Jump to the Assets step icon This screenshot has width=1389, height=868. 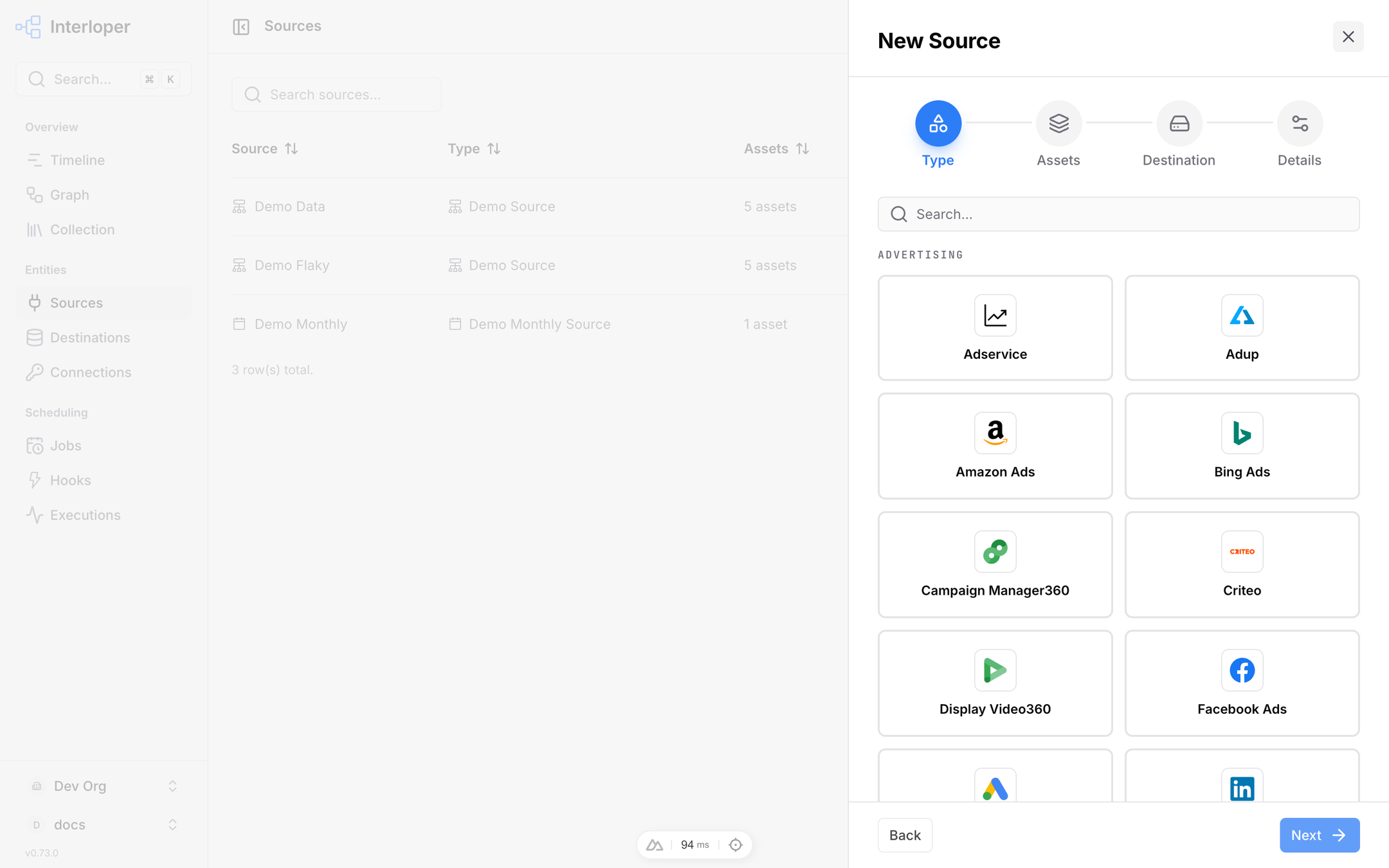[x=1058, y=123]
